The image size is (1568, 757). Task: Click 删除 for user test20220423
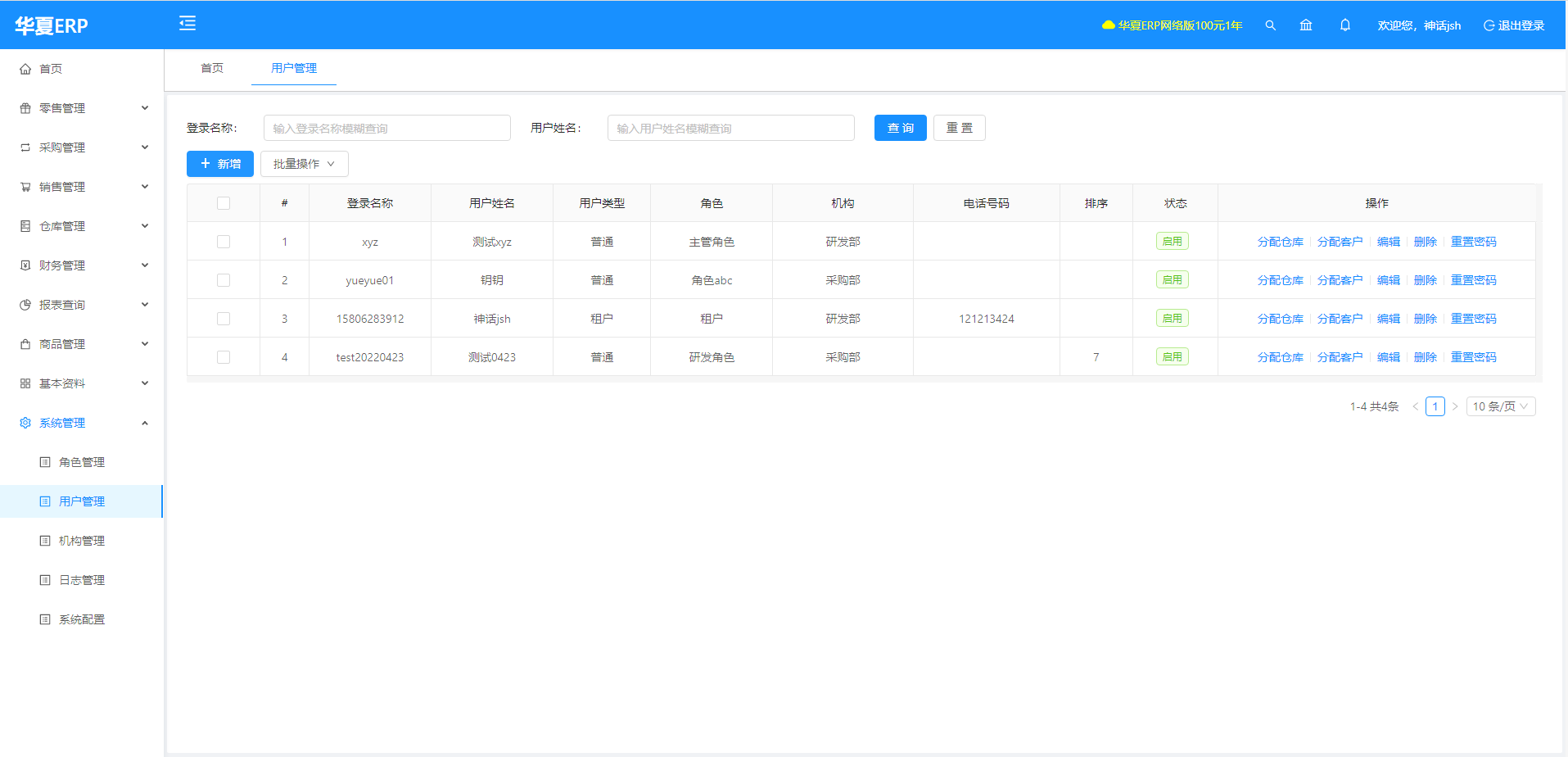click(1426, 357)
